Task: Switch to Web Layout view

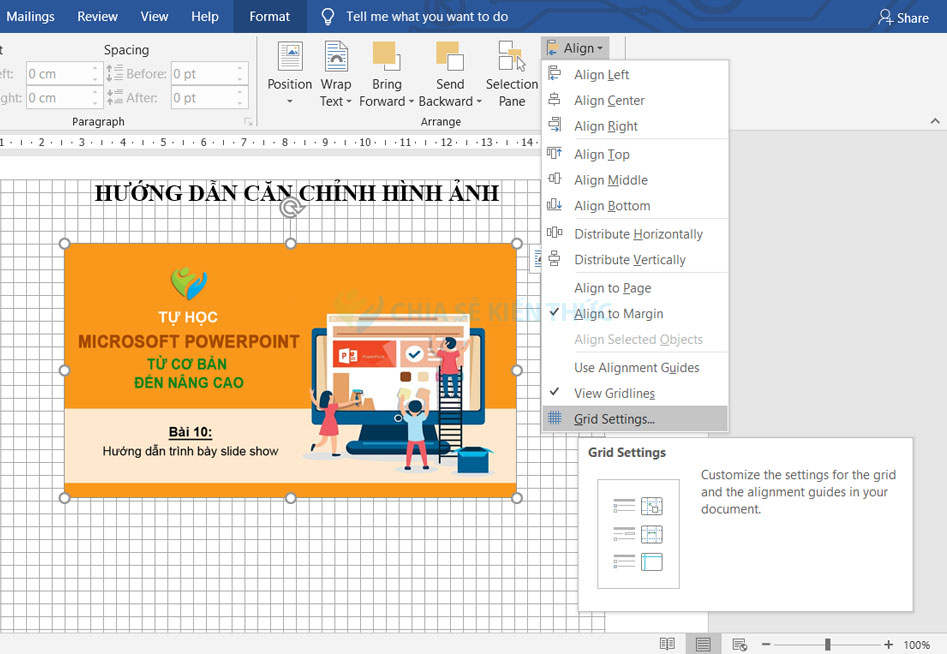Action: (x=739, y=644)
